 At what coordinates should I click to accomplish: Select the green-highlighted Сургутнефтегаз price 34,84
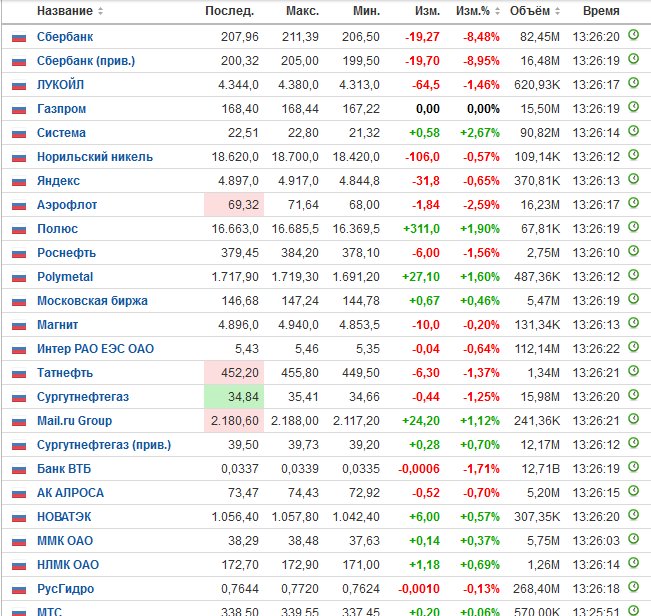coord(234,397)
